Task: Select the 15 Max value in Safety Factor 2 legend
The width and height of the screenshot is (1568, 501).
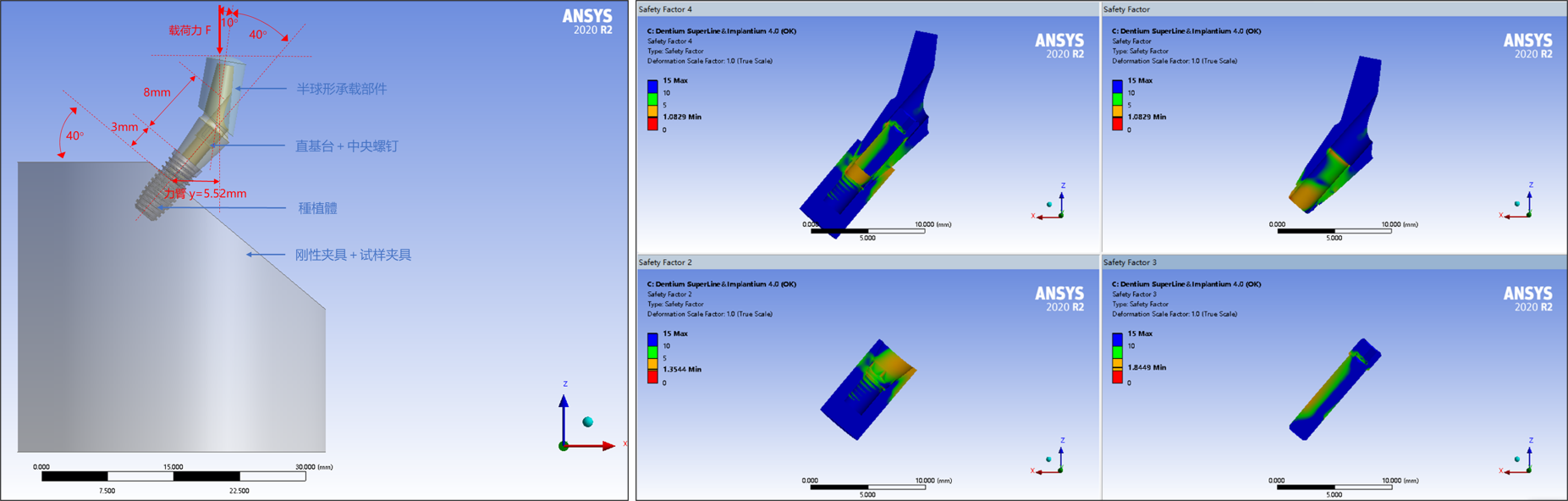Action: pos(675,333)
